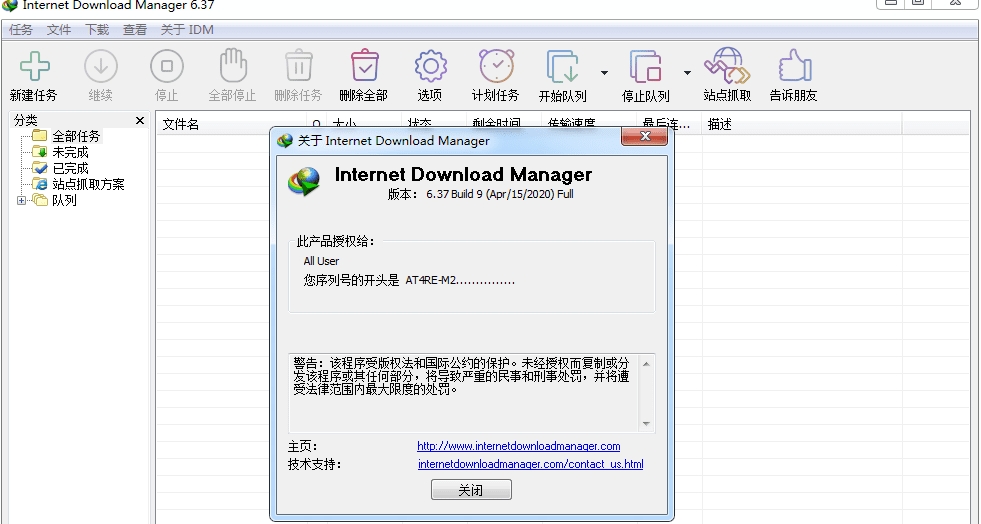Open the contact_us.html support link

pos(531,464)
